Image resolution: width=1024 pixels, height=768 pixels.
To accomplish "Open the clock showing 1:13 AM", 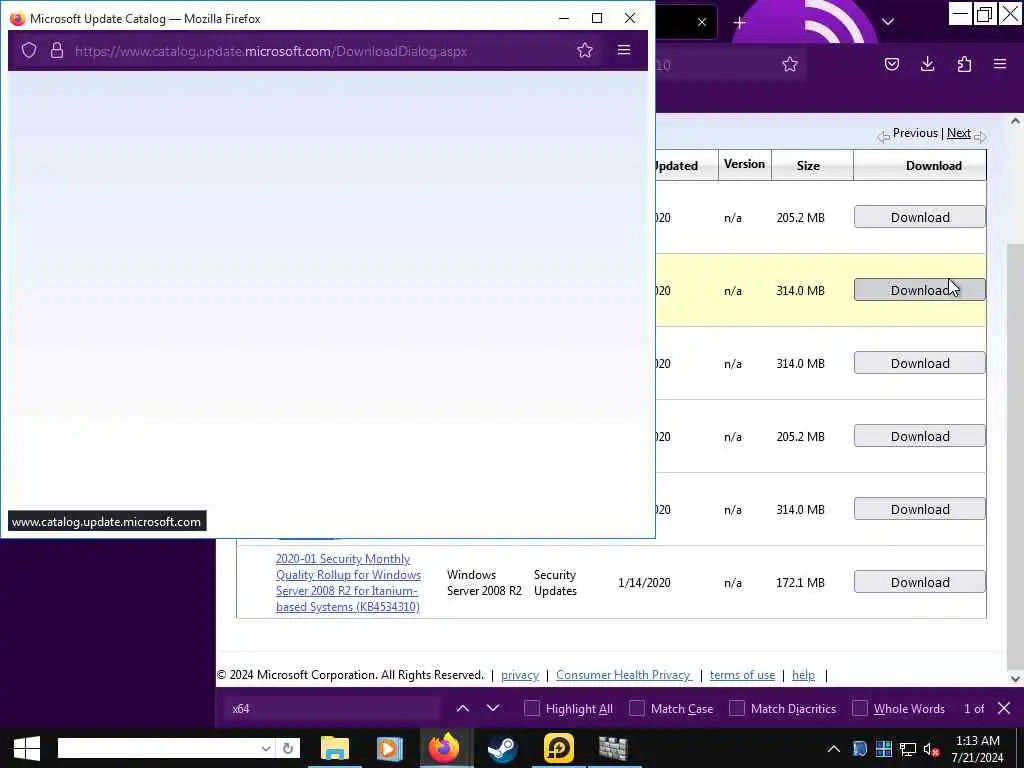I will (977, 749).
